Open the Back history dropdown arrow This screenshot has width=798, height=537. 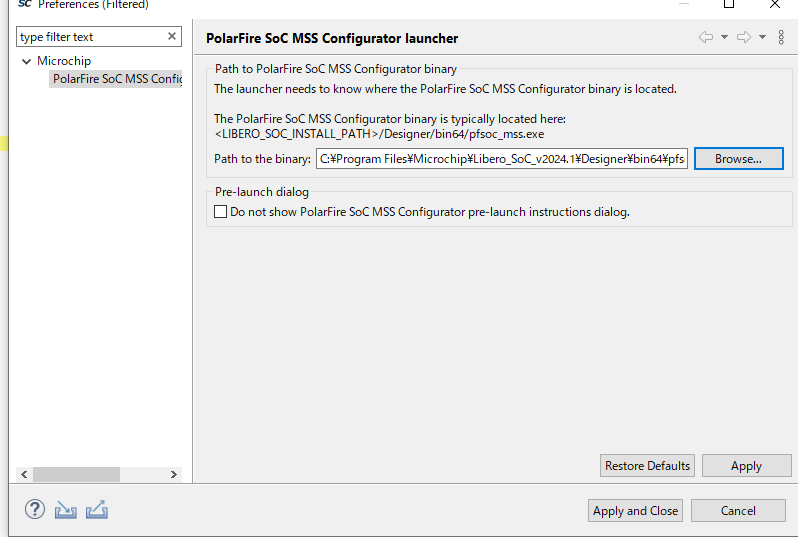[723, 38]
